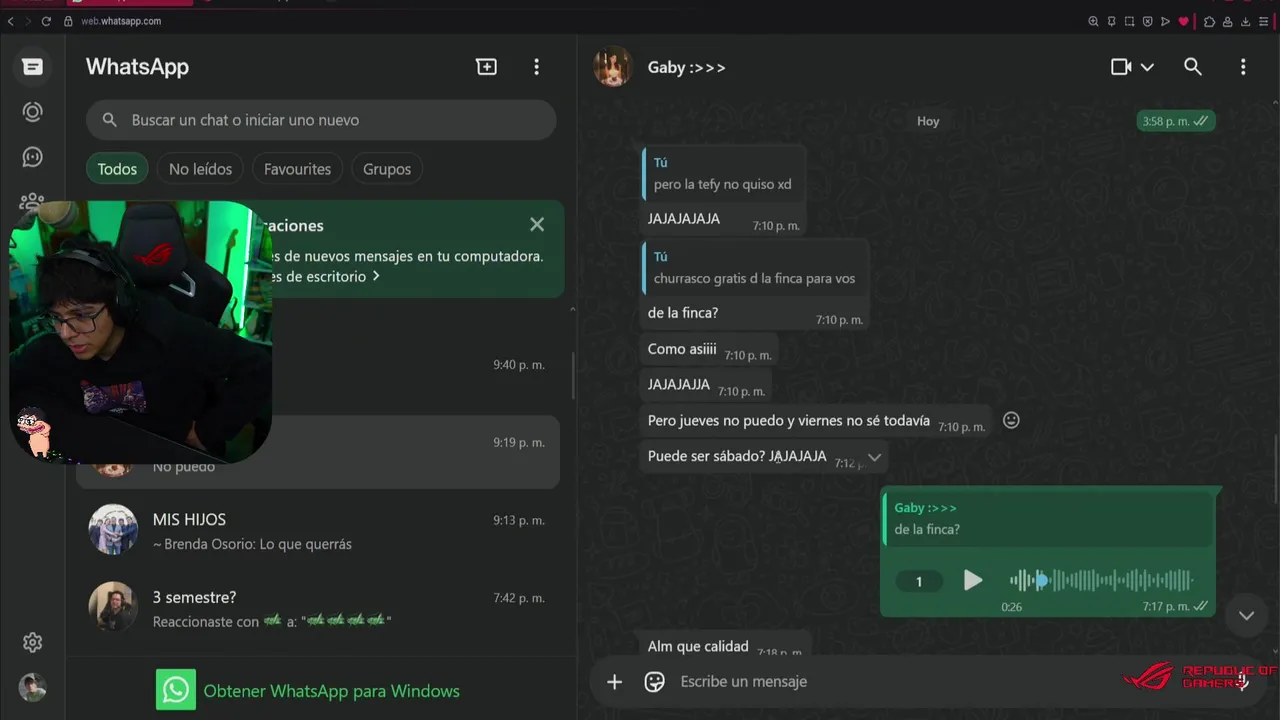Jump to quoted 'pero la tefy no quiso xd'
The image size is (1280, 720).
pos(723,174)
